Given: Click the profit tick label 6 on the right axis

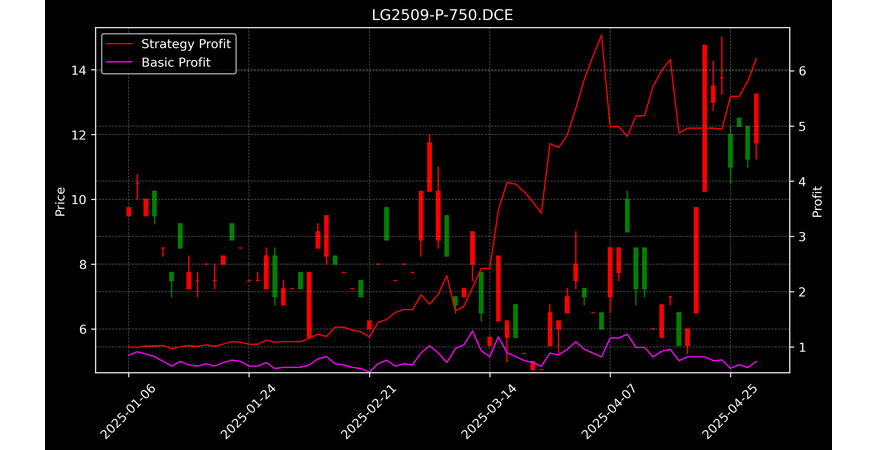Looking at the screenshot, I should click(x=802, y=72).
